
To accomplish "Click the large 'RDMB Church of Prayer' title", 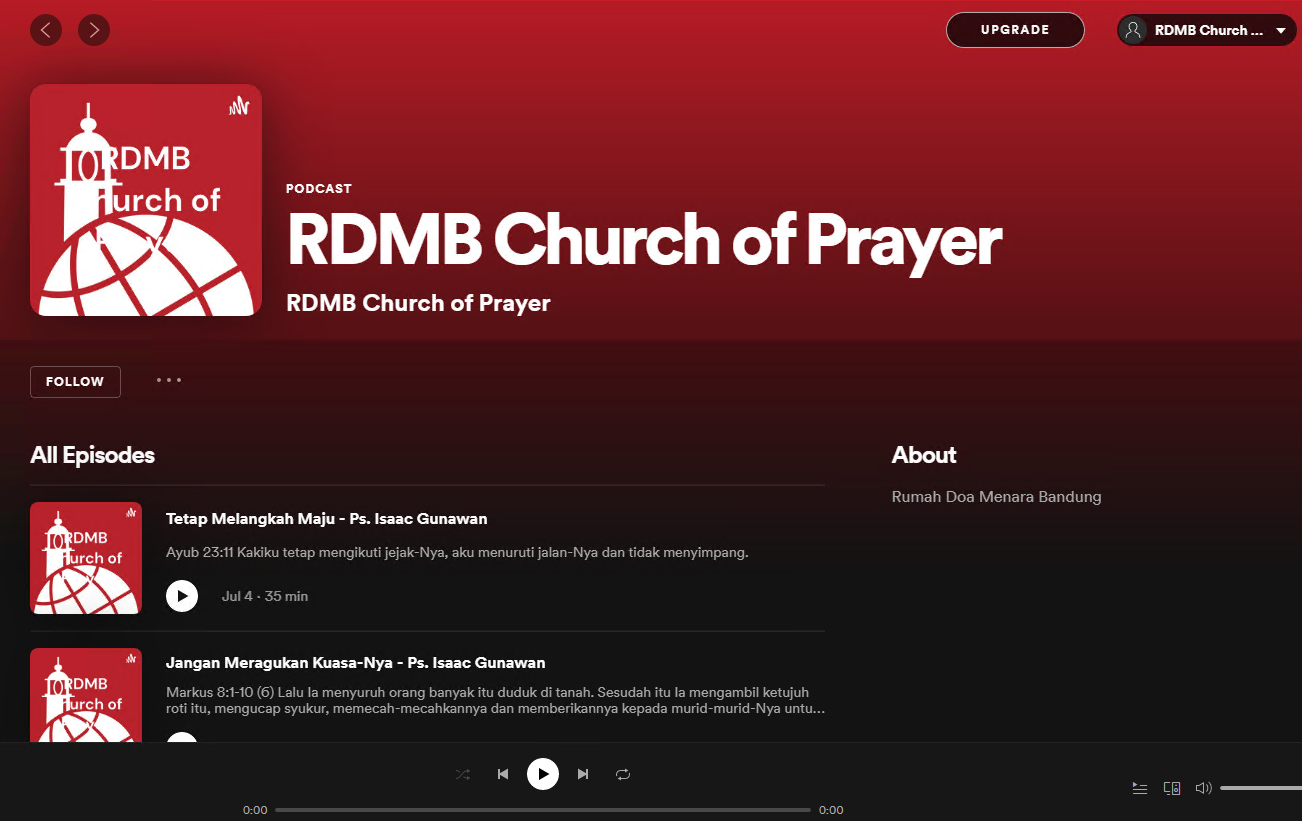I will click(x=644, y=240).
